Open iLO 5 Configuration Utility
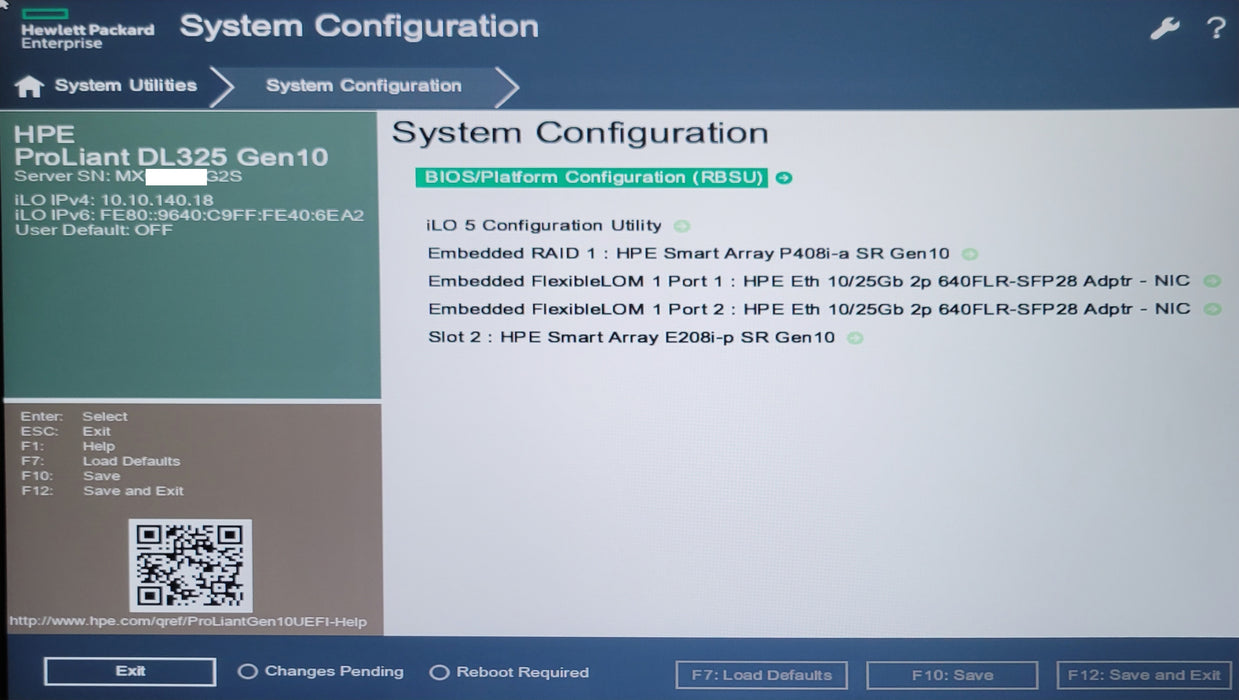Viewport: 1239px width, 700px height. pos(544,226)
